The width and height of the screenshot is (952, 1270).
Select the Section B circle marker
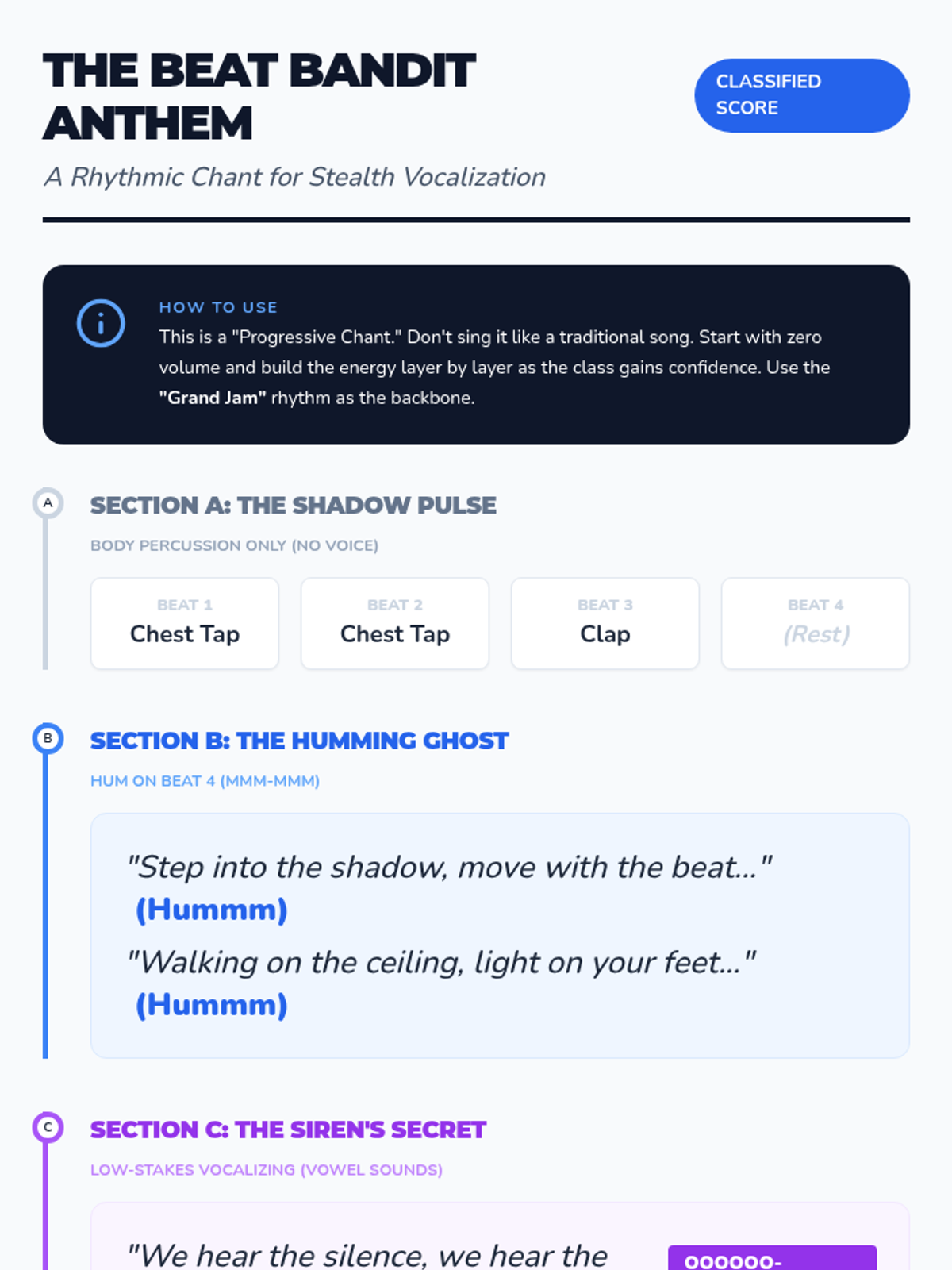coord(48,738)
